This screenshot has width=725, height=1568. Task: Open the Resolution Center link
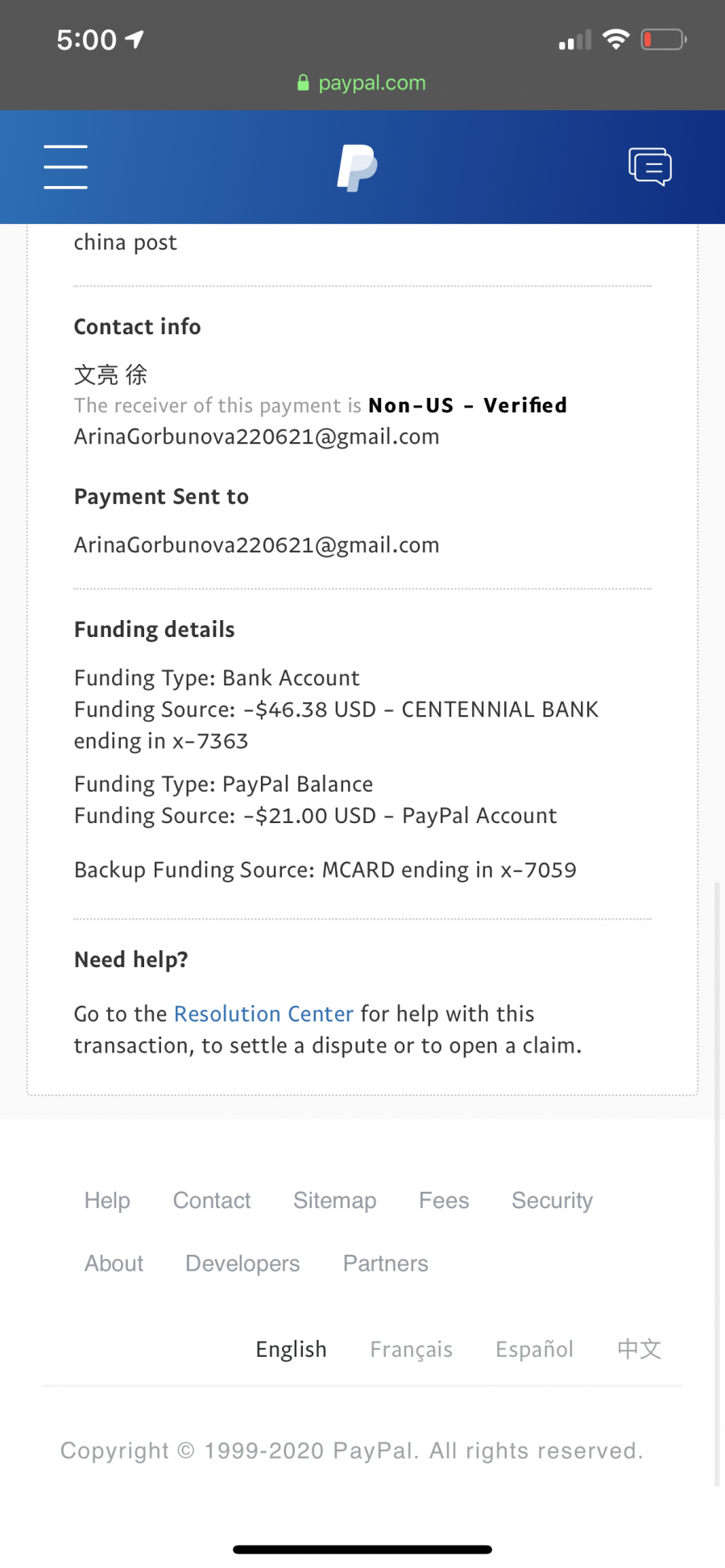coord(263,1013)
